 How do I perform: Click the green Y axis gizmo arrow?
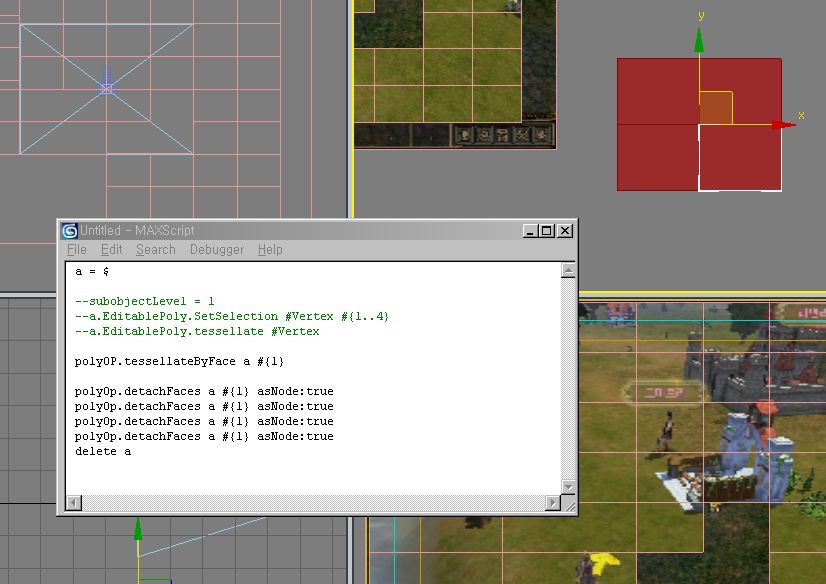tap(699, 41)
